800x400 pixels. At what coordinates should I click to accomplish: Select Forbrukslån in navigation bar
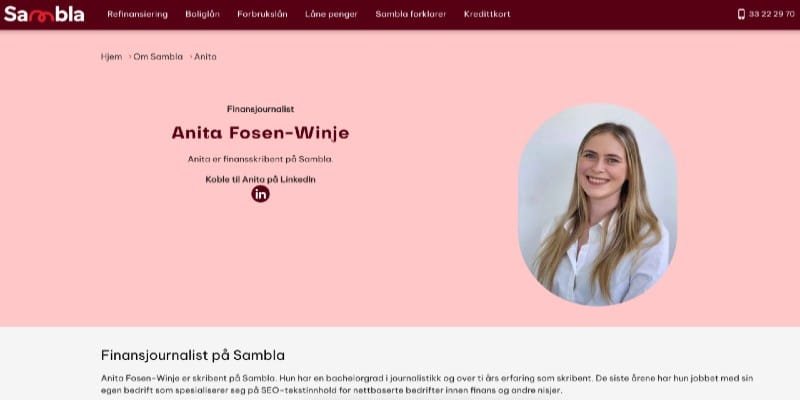(262, 14)
